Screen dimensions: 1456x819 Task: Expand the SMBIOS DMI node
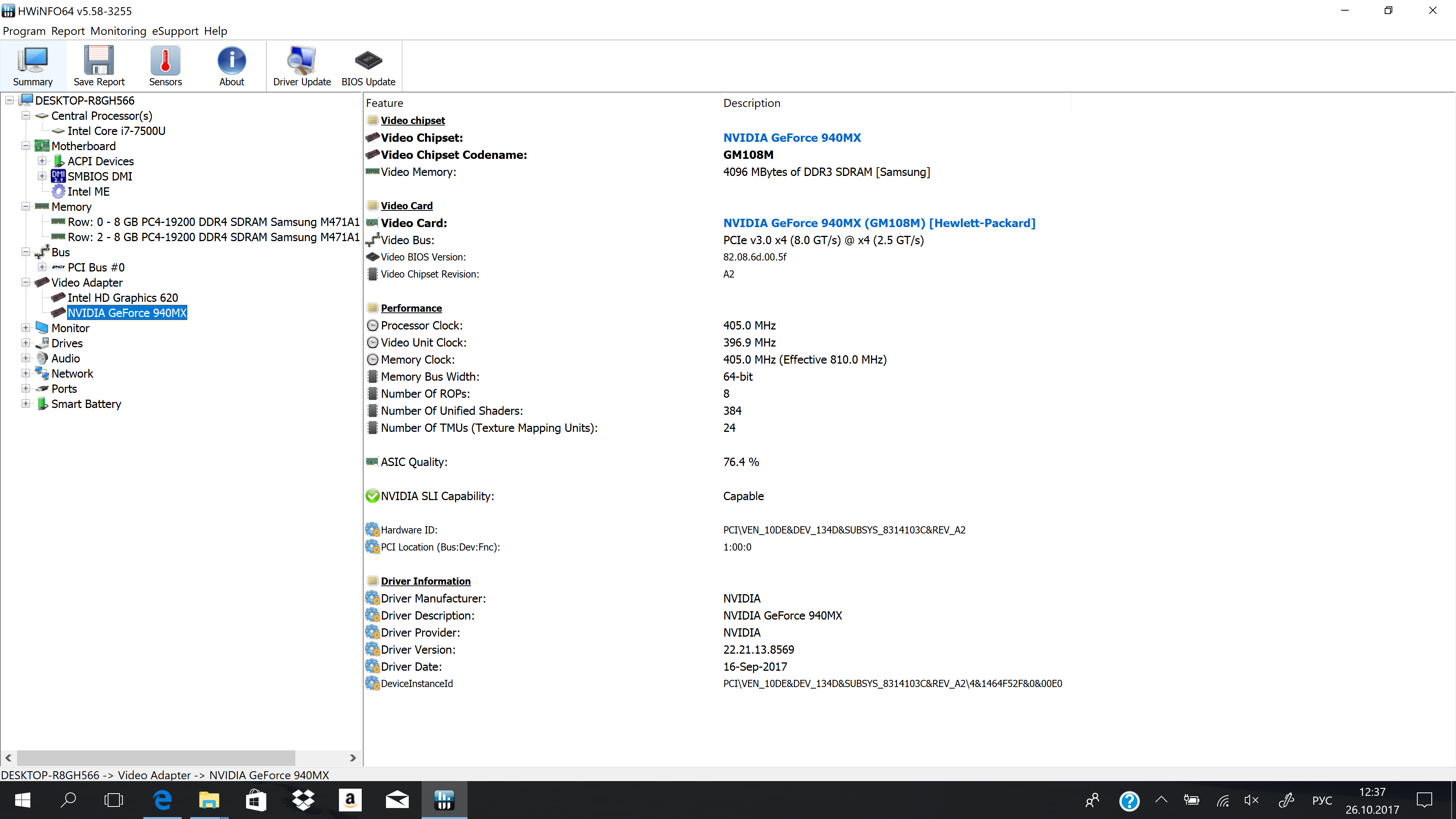pos(42,176)
